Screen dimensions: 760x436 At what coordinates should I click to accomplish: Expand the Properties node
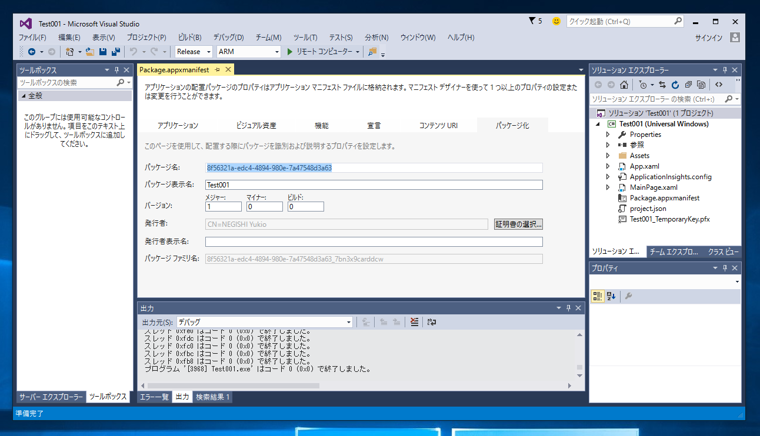pos(608,135)
